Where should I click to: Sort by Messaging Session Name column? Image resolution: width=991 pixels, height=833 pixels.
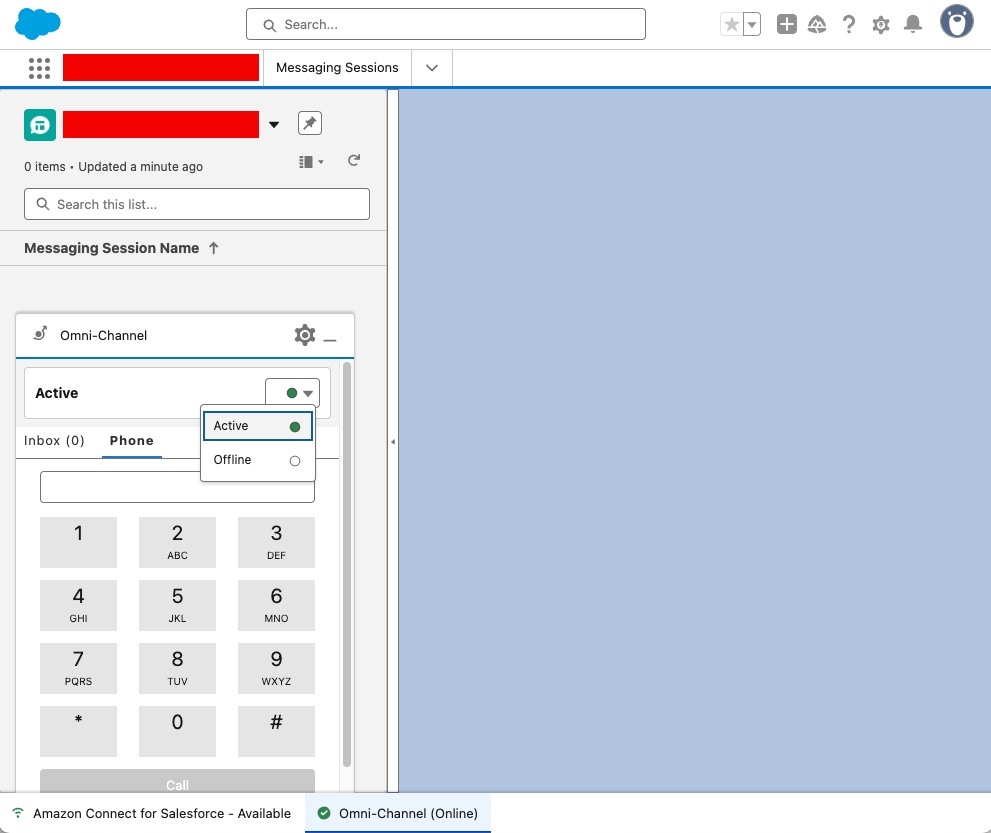pos(121,248)
